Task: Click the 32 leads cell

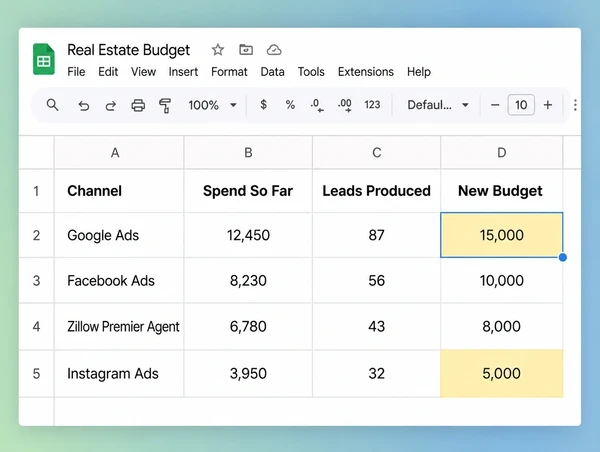Action: [377, 373]
